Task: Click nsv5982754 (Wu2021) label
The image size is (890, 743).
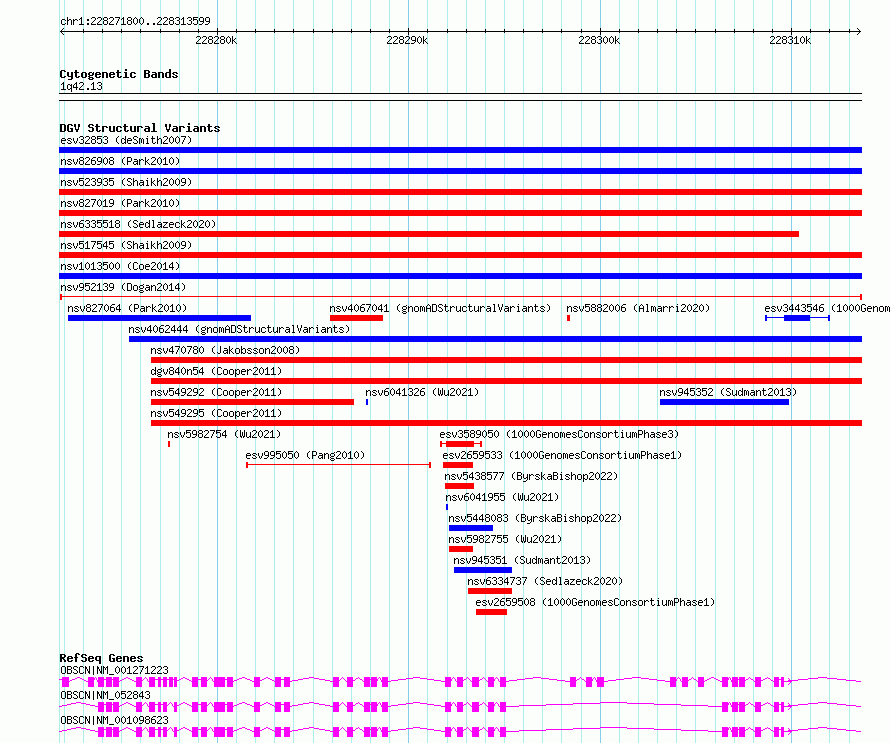Action: (x=224, y=434)
